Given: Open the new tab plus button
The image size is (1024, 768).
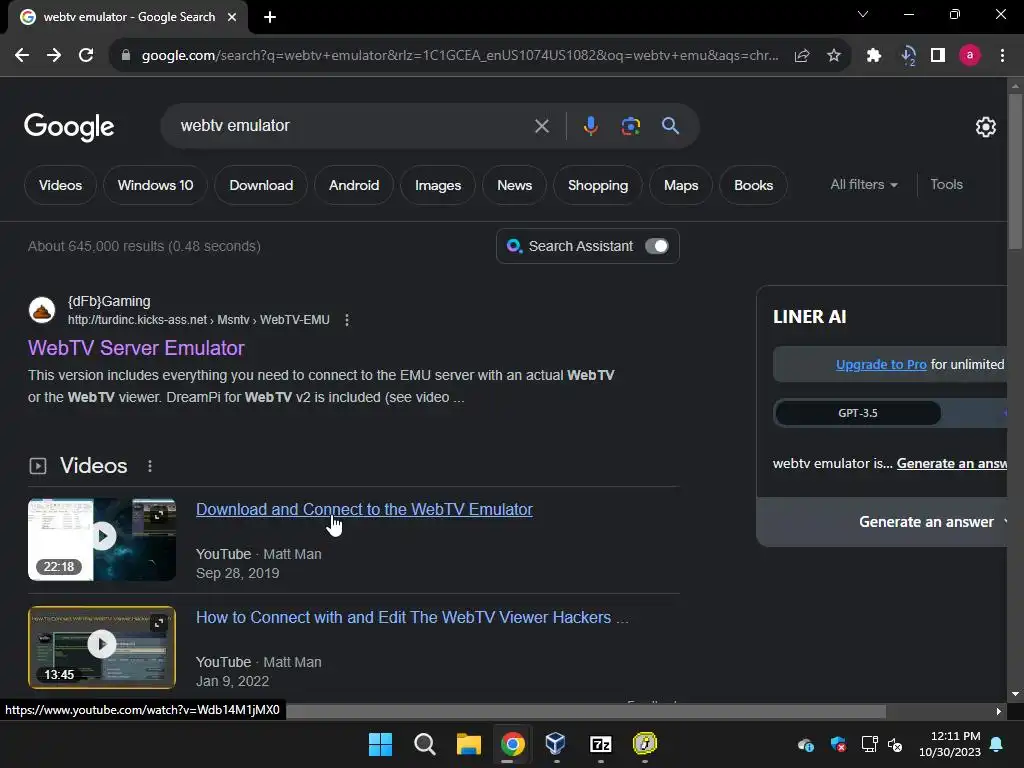Looking at the screenshot, I should click(x=270, y=17).
